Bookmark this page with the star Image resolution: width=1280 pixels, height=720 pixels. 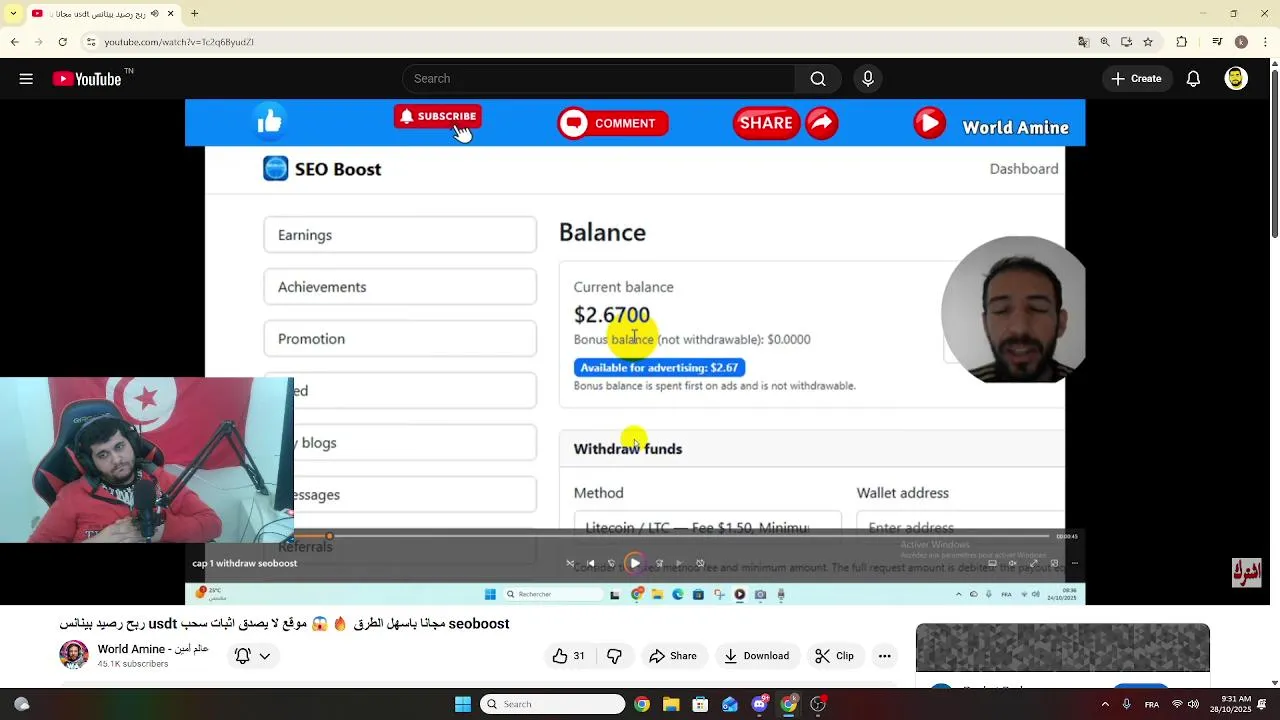tap(1148, 42)
